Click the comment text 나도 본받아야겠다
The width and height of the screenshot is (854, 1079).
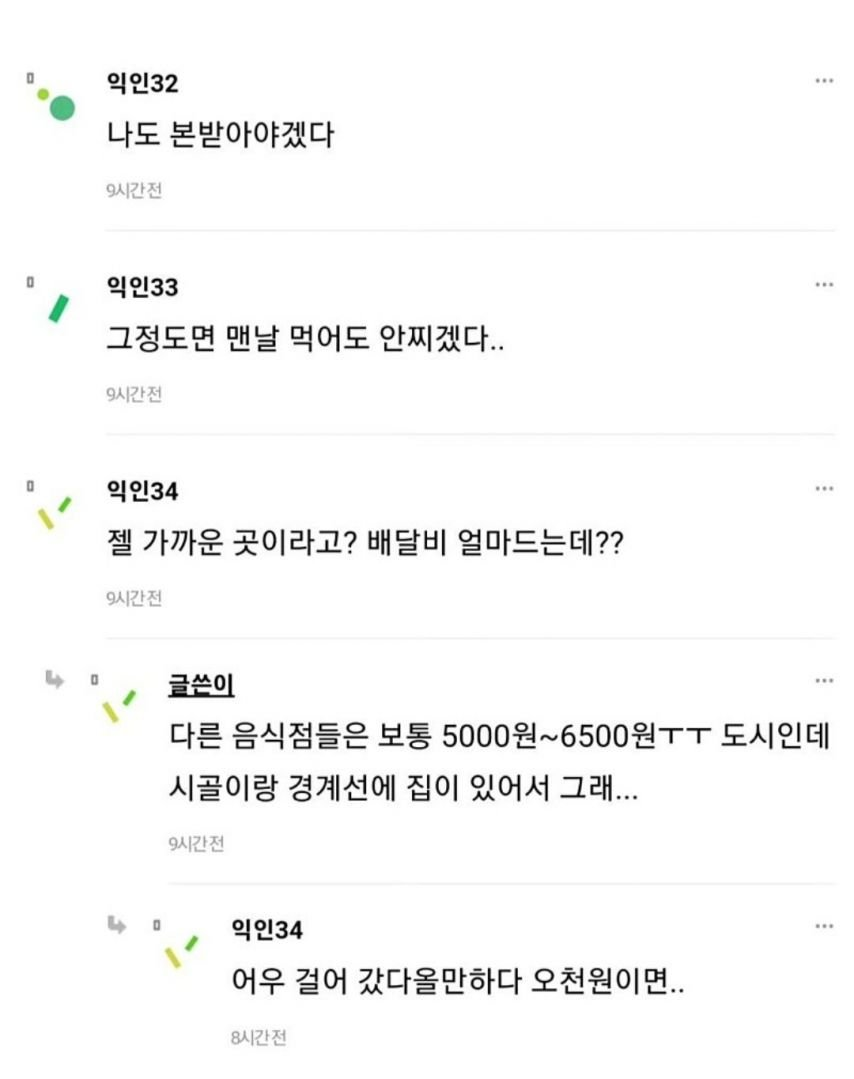tap(219, 135)
